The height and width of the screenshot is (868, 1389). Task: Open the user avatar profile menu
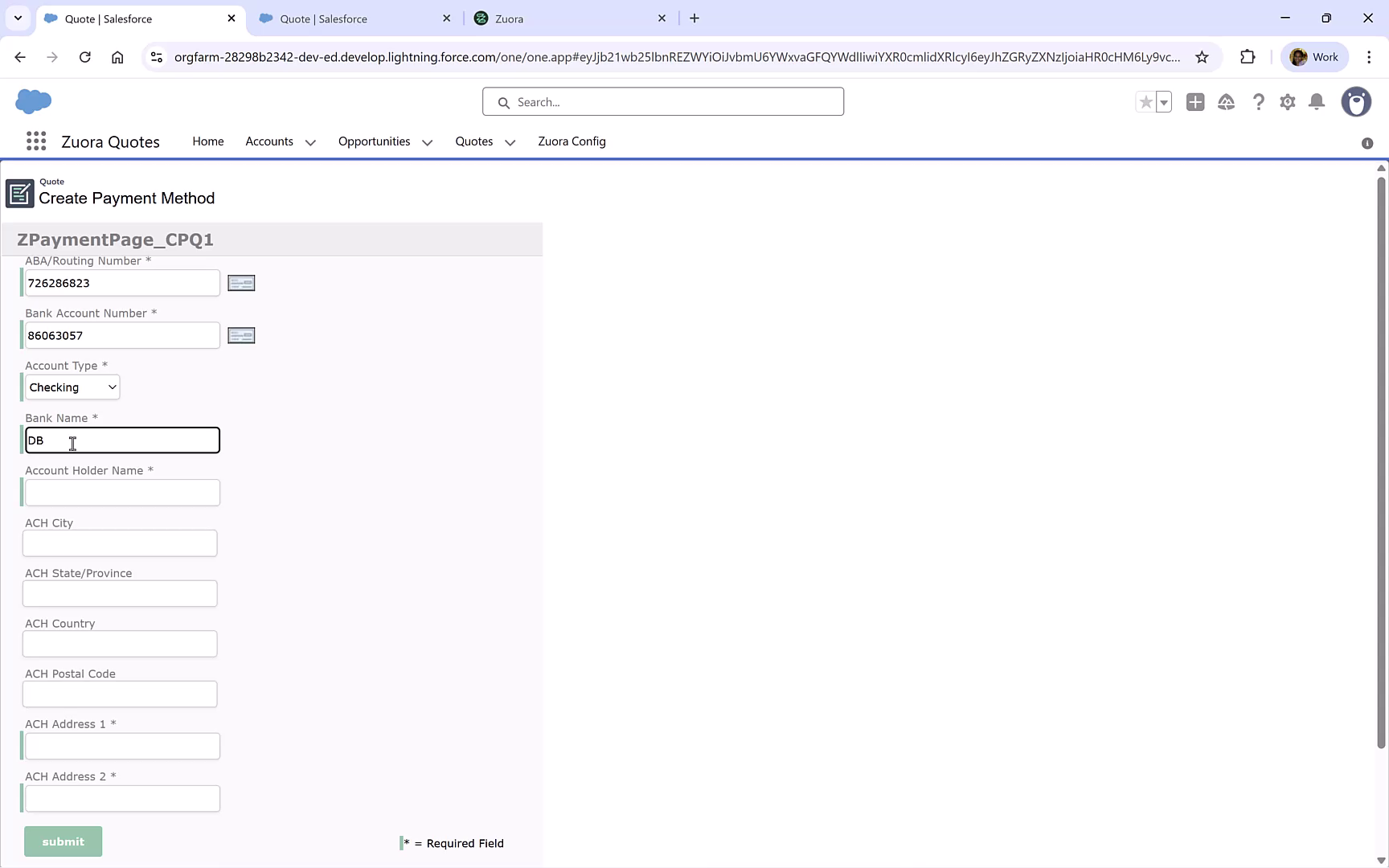1357,102
